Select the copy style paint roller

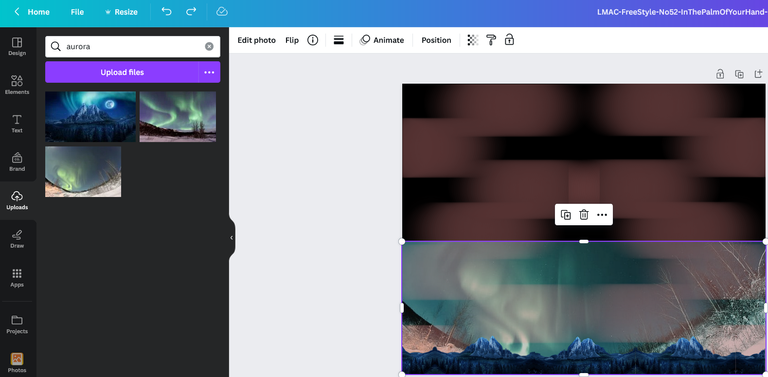(491, 40)
